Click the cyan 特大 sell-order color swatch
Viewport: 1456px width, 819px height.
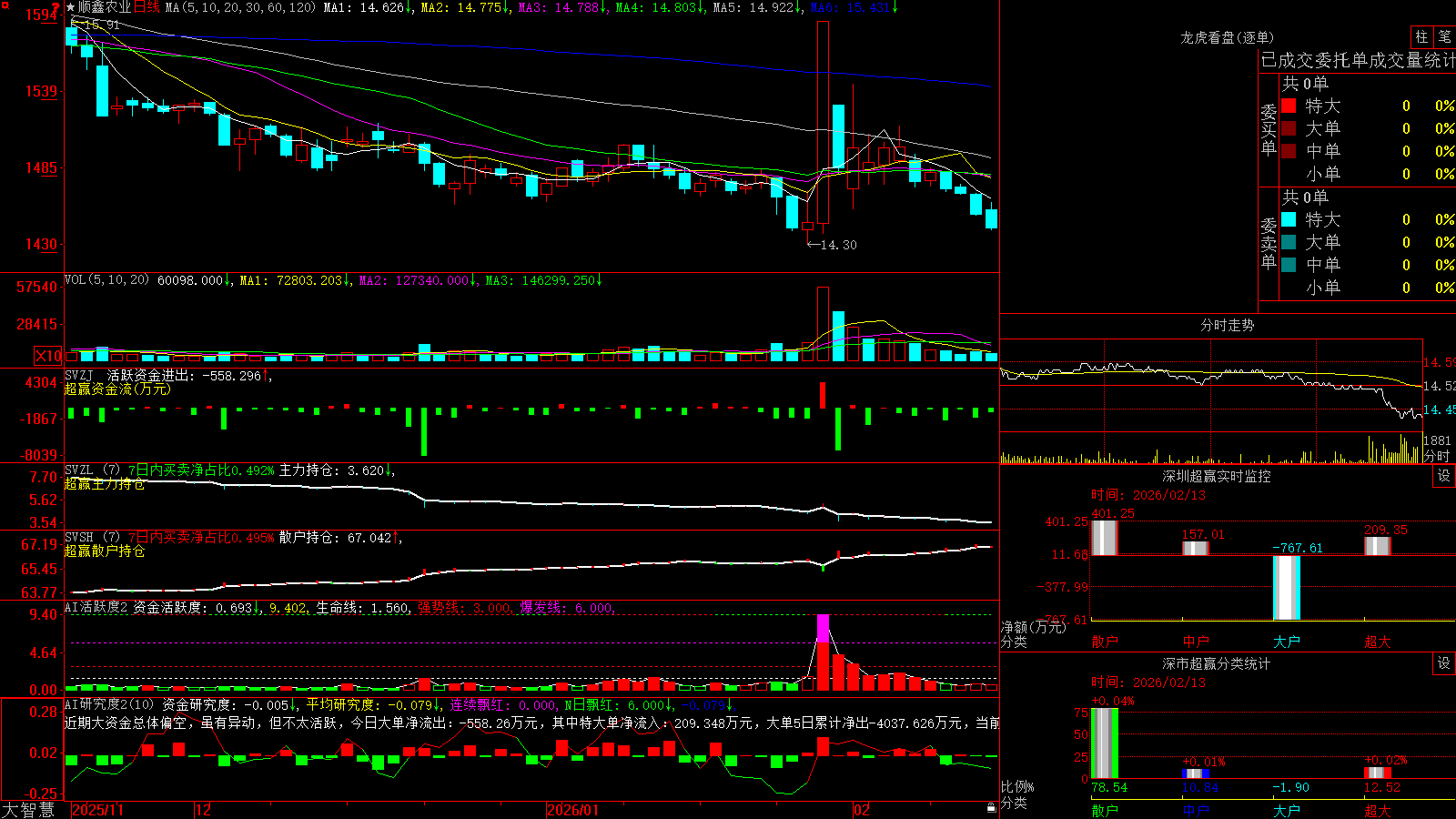(x=1289, y=219)
